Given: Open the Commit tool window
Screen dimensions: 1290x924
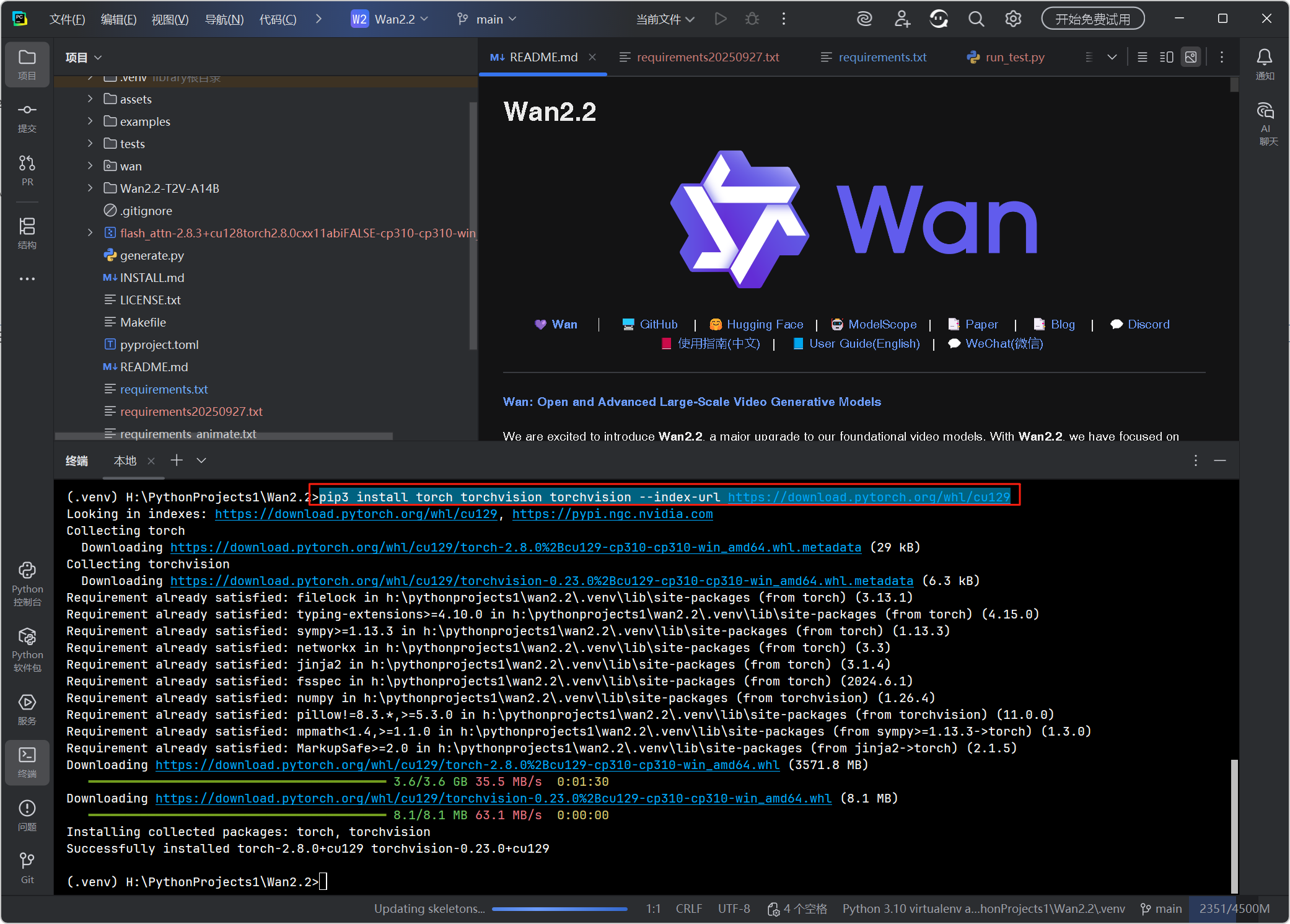Looking at the screenshot, I should [27, 117].
